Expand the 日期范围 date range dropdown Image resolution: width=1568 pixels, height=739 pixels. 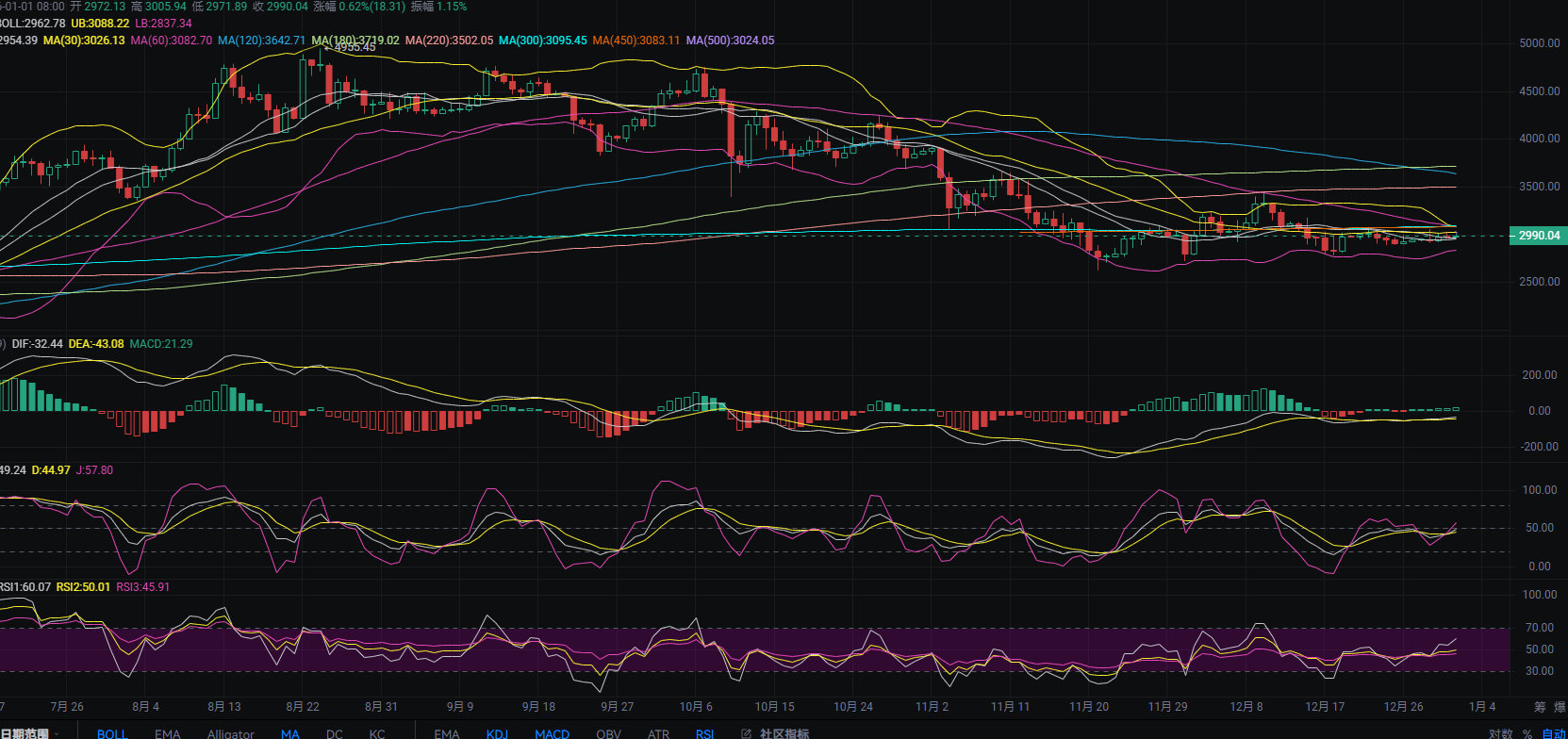pyautogui.click(x=28, y=733)
